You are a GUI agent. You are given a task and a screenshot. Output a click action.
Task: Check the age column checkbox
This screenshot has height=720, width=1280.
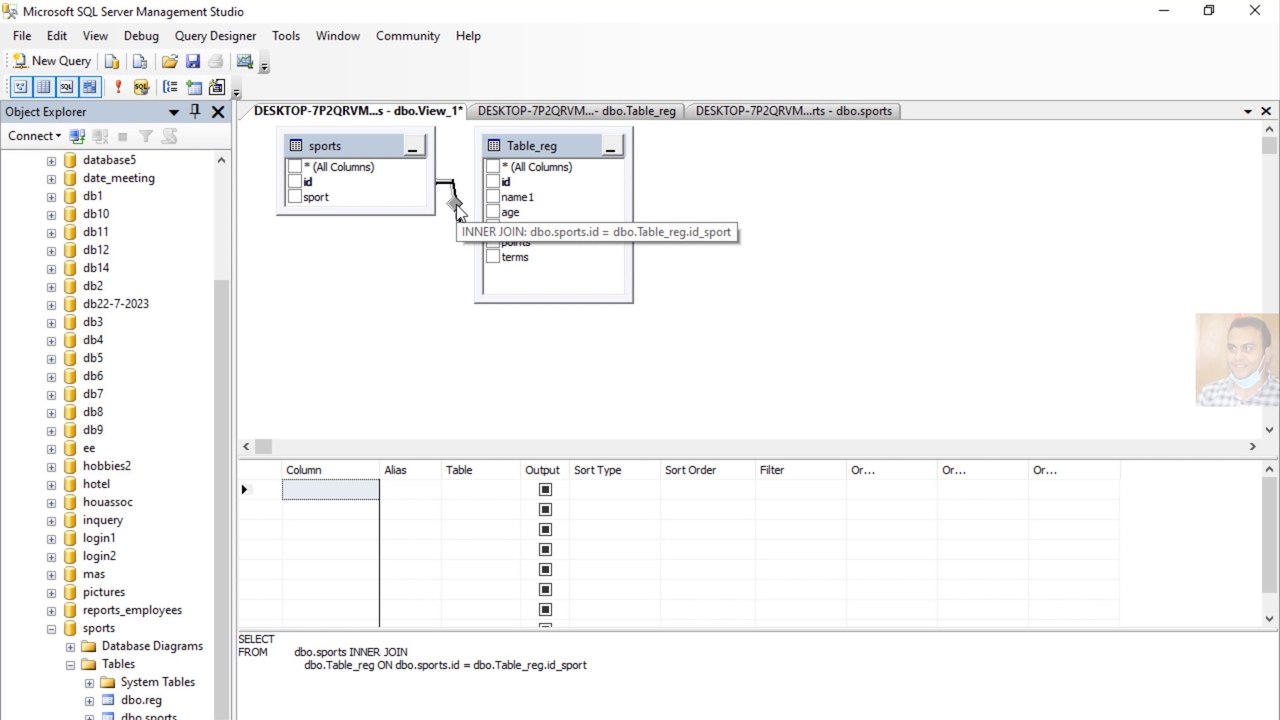click(493, 212)
